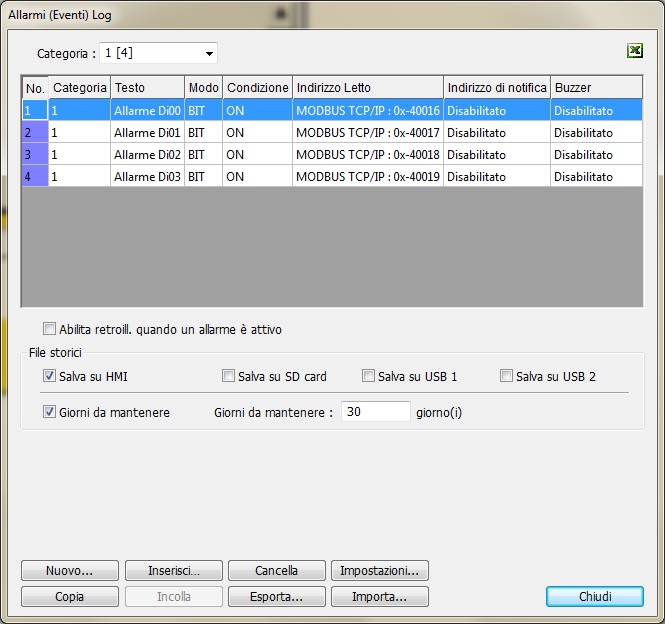Select the Allarme Di00 text cell
Viewport: 665px width, 624px height.
click(148, 110)
